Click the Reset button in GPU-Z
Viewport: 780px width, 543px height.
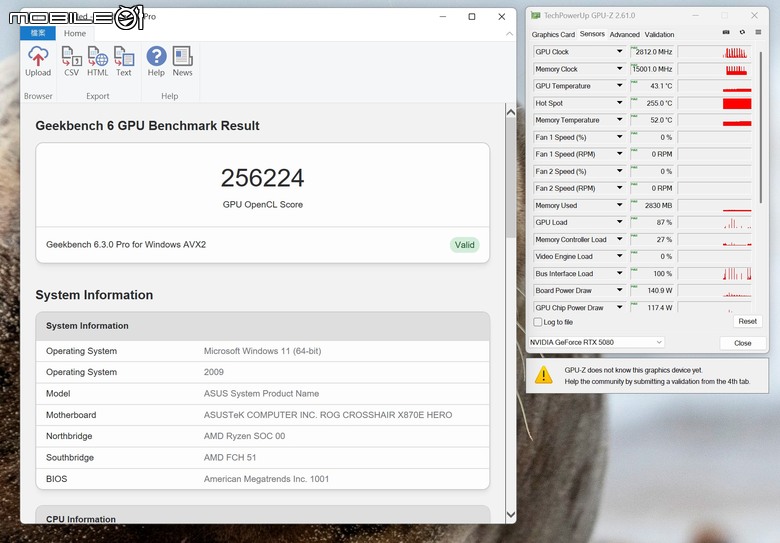[x=747, y=321]
